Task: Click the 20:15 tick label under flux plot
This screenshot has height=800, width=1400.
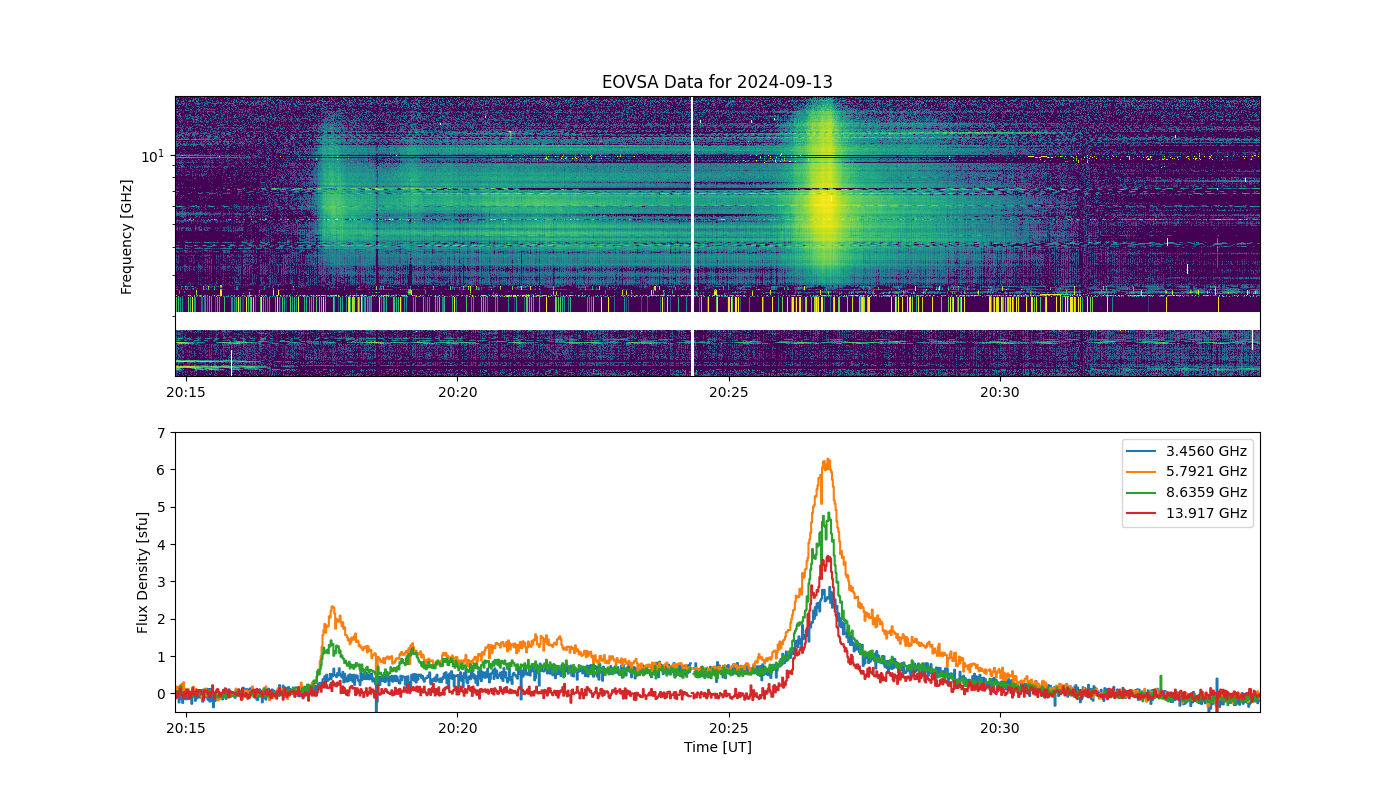Action: tap(186, 728)
